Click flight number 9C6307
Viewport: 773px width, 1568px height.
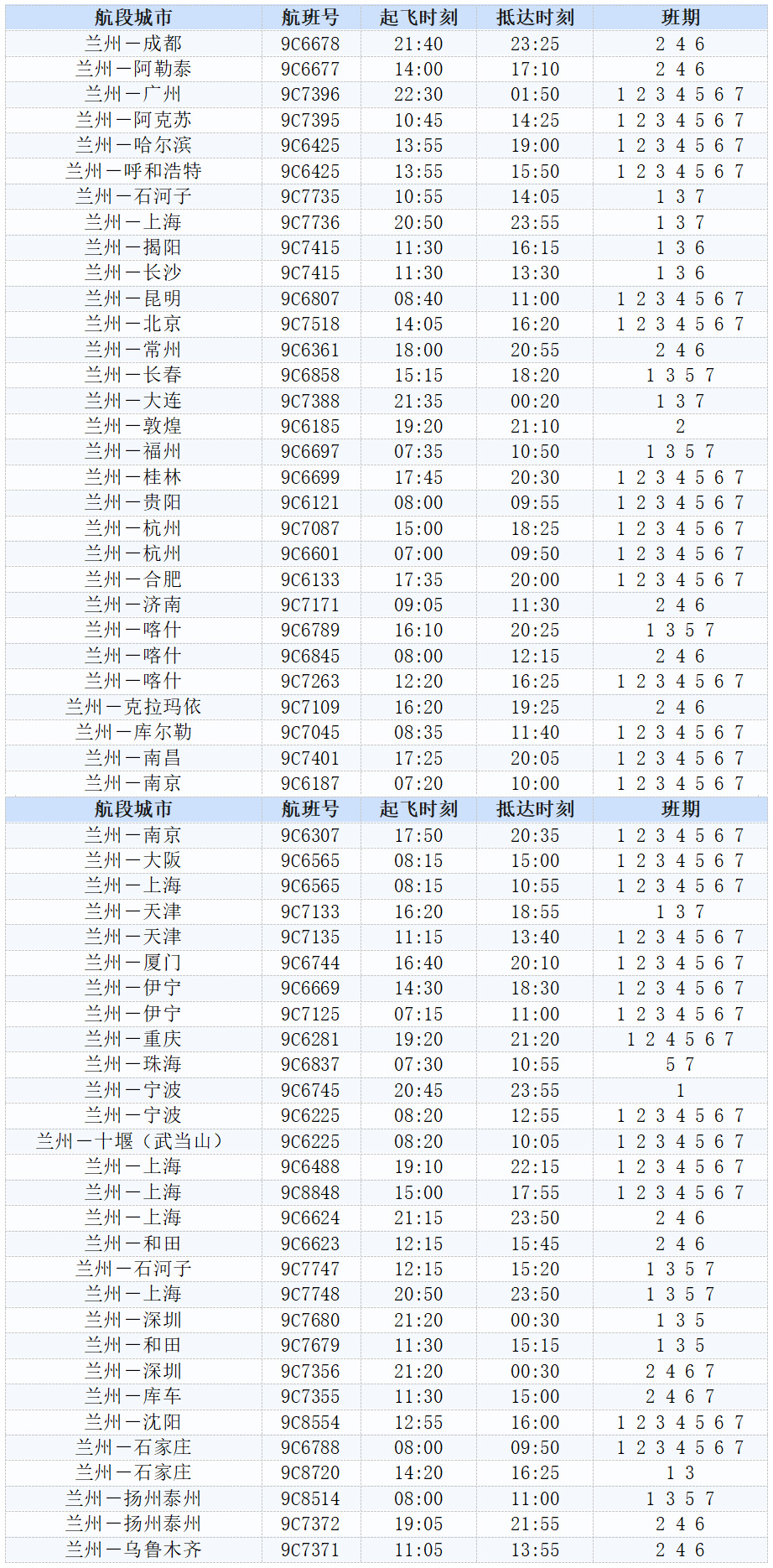(x=310, y=835)
